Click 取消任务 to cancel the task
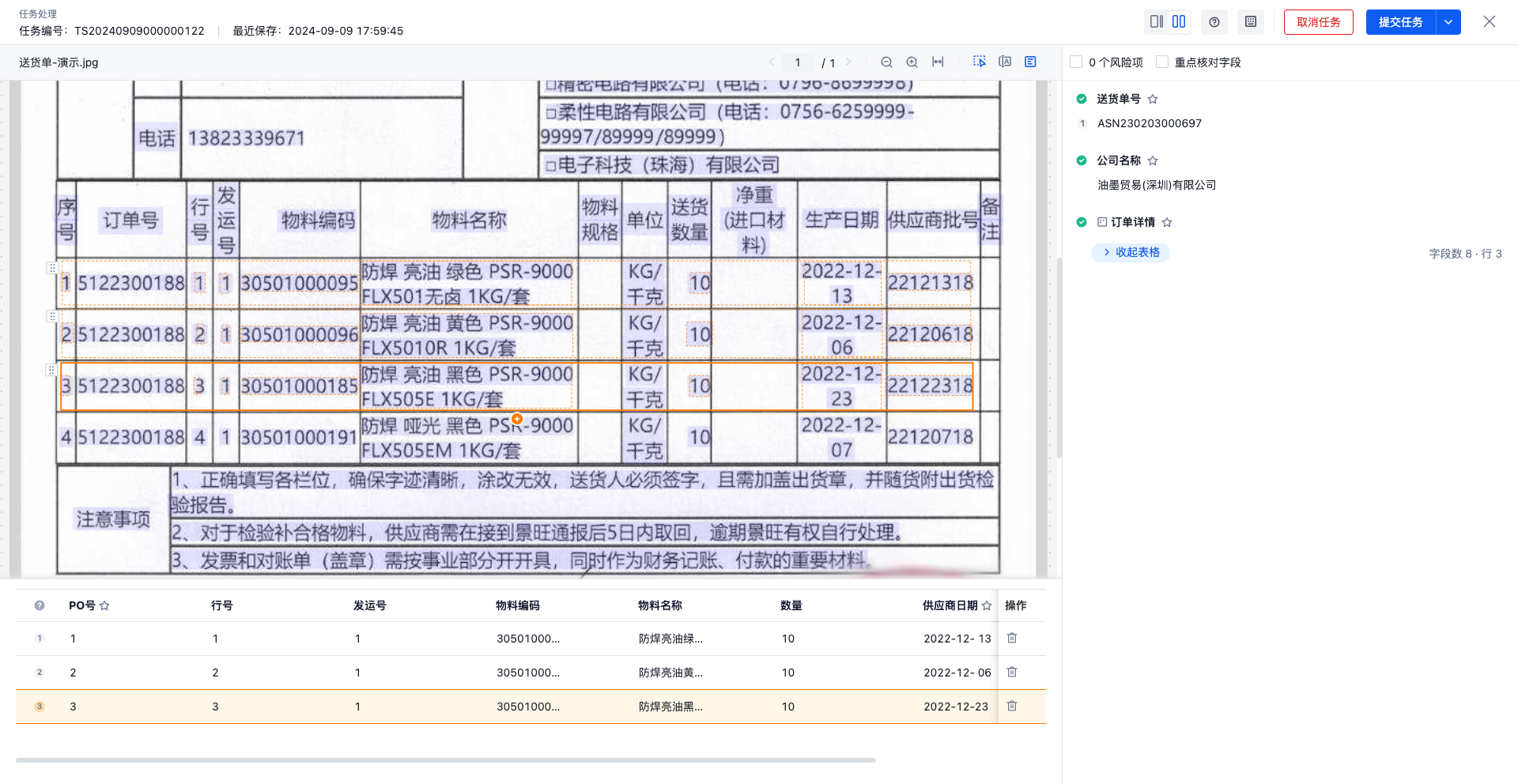1518x784 pixels. point(1319,22)
